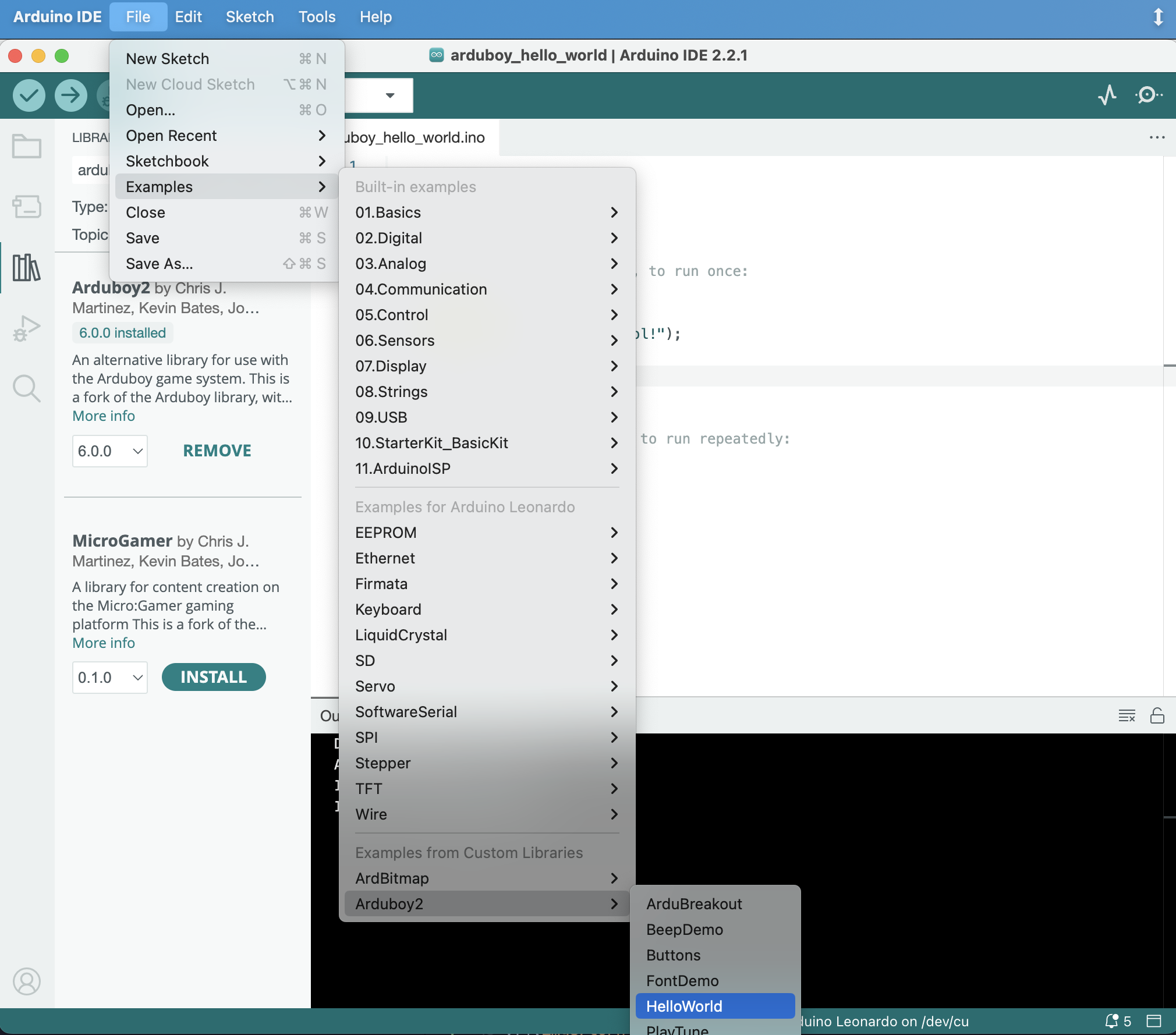Screen dimensions: 1176x1035
Task: Select the Buttons example
Action: coord(715,955)
